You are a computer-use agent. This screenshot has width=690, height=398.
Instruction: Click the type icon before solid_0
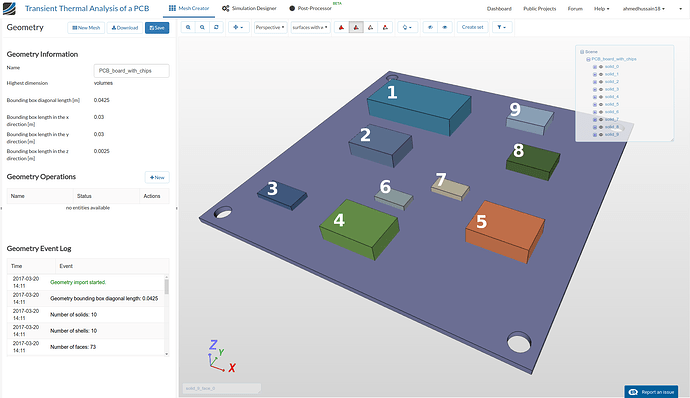click(x=595, y=67)
